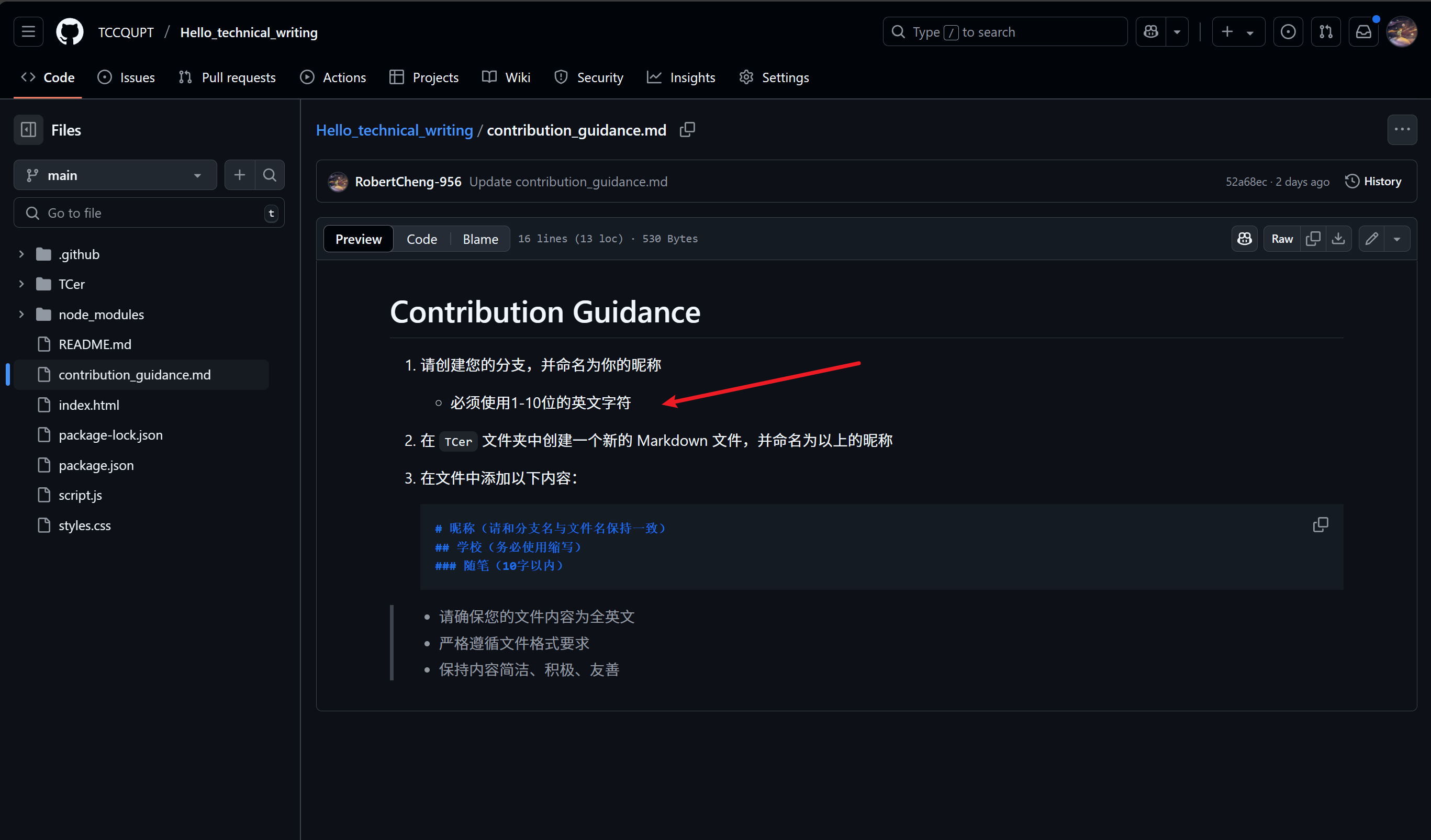1431x840 pixels.
Task: Open the notifications inbox icon
Action: click(1363, 32)
